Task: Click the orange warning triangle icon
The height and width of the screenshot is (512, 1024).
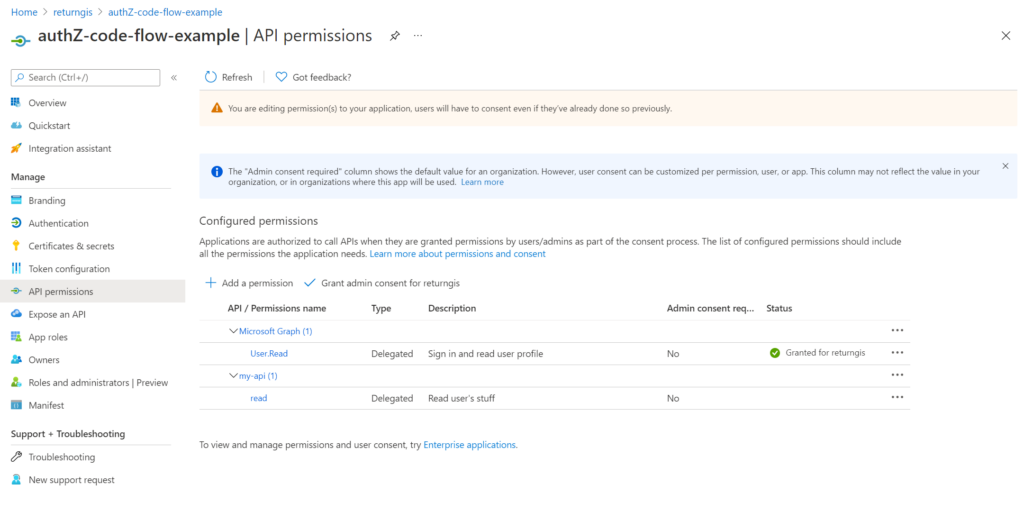Action: 217,108
